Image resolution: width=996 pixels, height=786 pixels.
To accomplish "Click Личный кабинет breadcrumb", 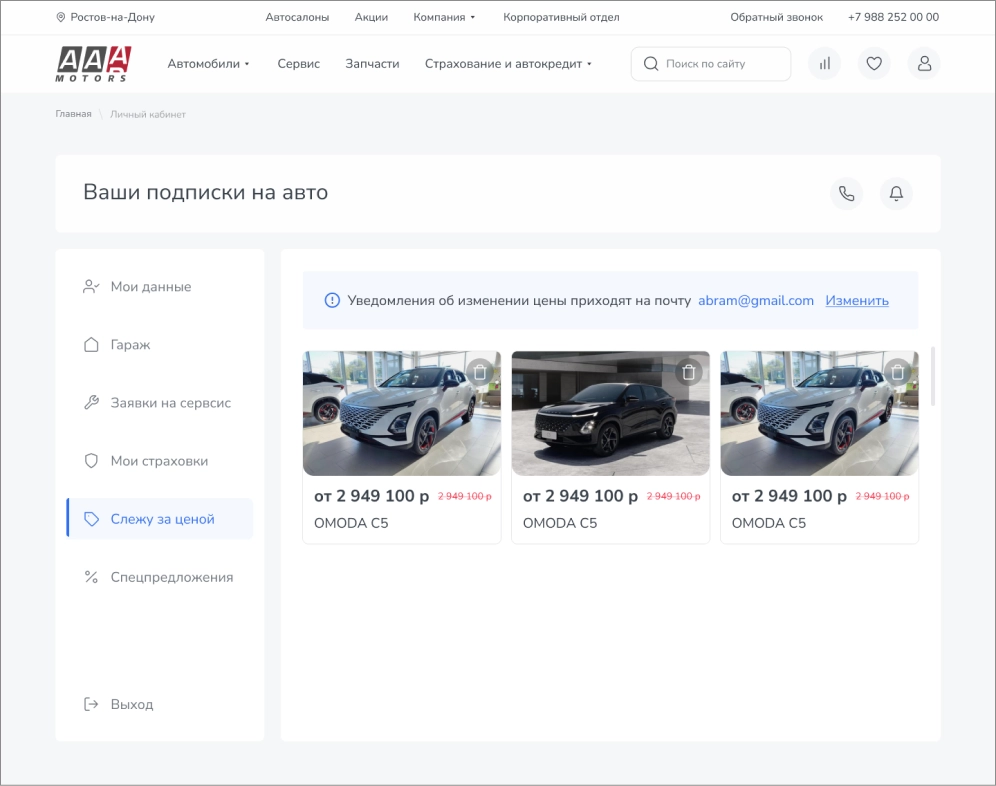I will tap(148, 114).
